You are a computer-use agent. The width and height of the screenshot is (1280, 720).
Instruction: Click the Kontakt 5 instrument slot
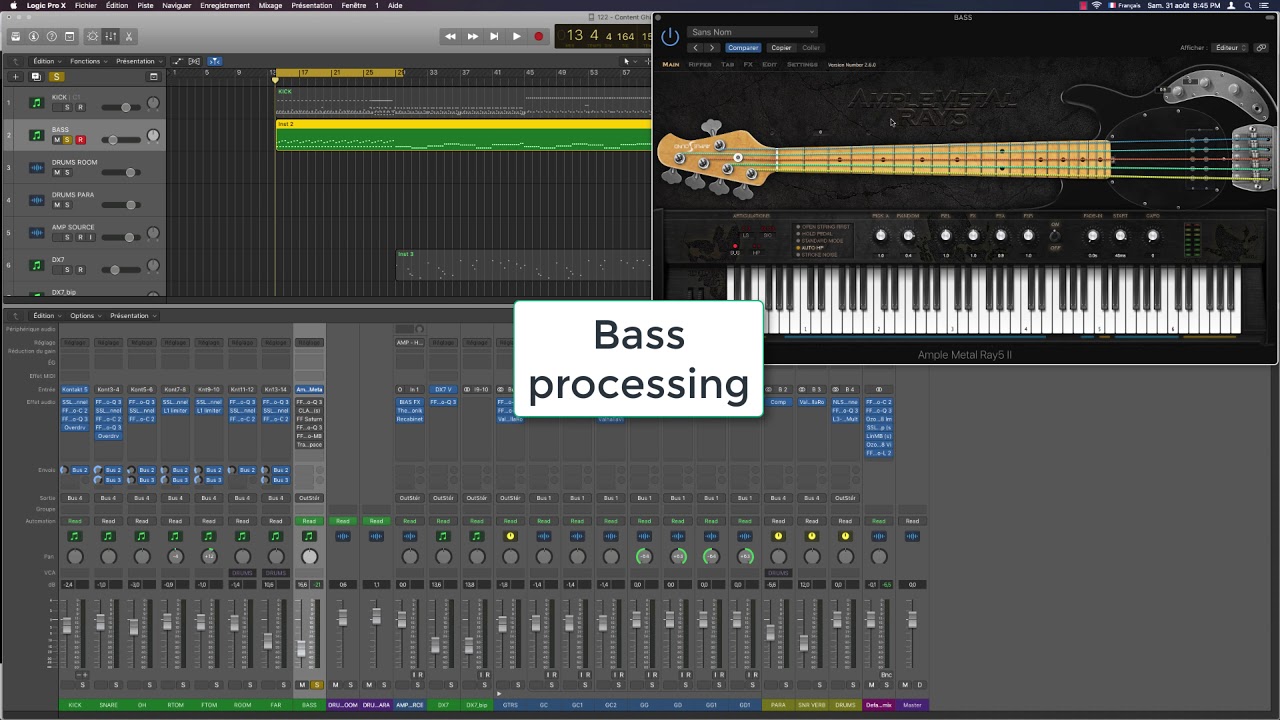click(75, 389)
